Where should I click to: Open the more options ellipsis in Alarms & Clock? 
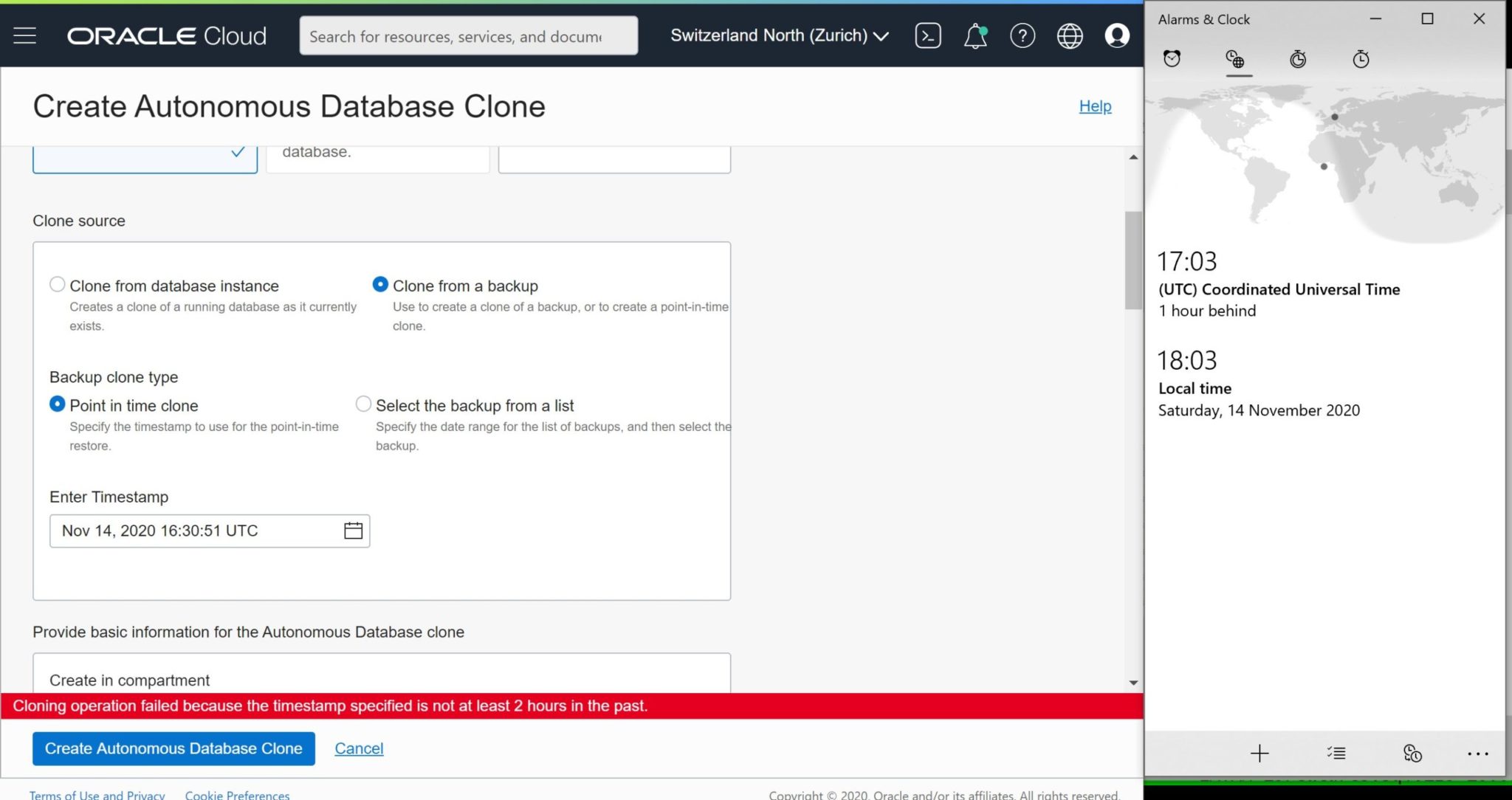[x=1478, y=754]
